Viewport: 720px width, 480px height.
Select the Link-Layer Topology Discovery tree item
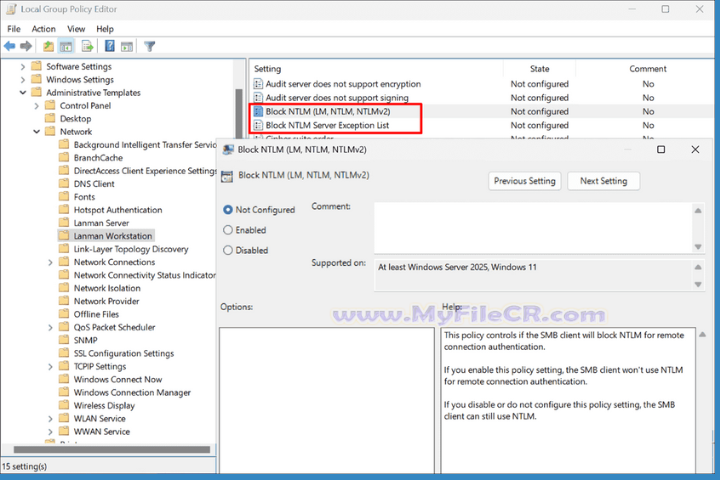(x=131, y=249)
